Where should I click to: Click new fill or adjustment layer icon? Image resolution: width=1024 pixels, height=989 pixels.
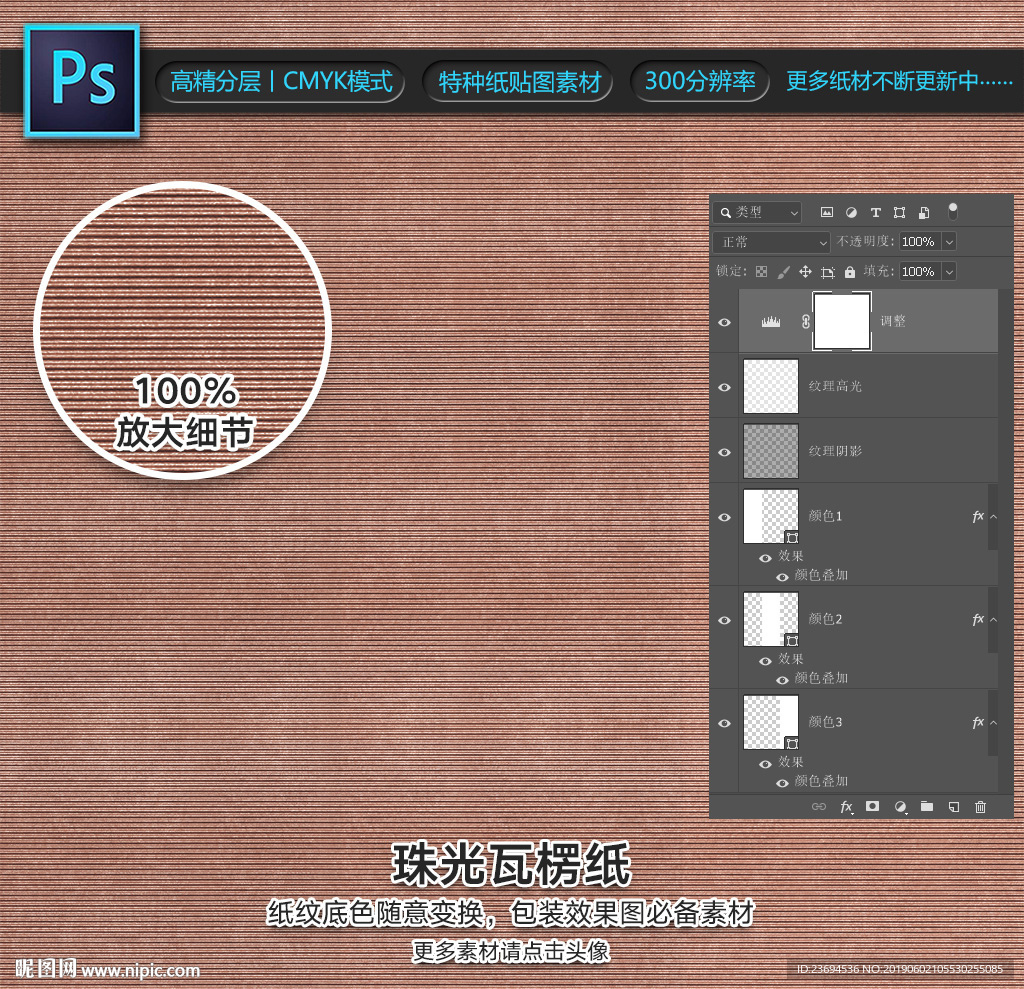pyautogui.click(x=901, y=807)
